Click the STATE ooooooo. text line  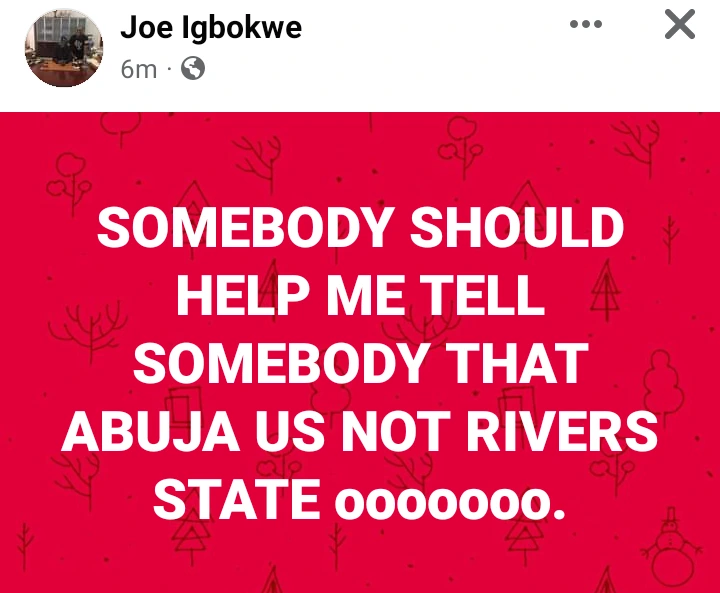pos(359,499)
